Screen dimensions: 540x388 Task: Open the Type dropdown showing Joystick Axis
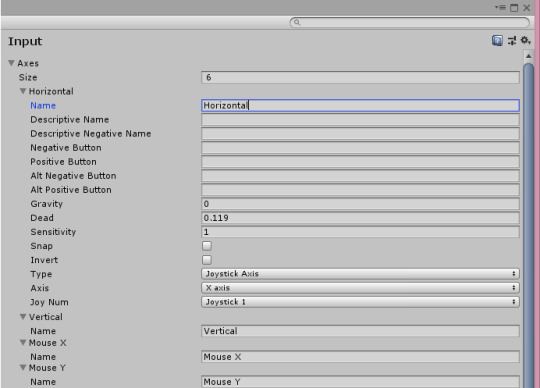point(360,274)
